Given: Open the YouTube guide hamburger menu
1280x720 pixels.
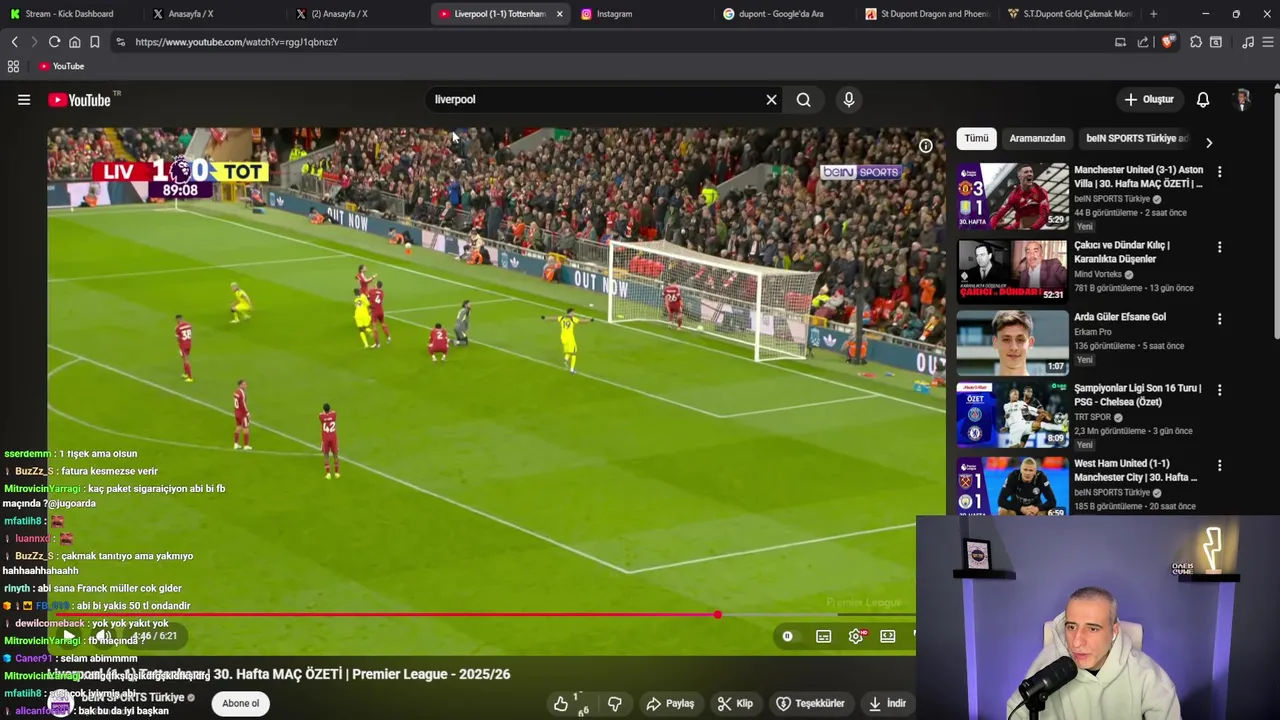Looking at the screenshot, I should point(24,100).
